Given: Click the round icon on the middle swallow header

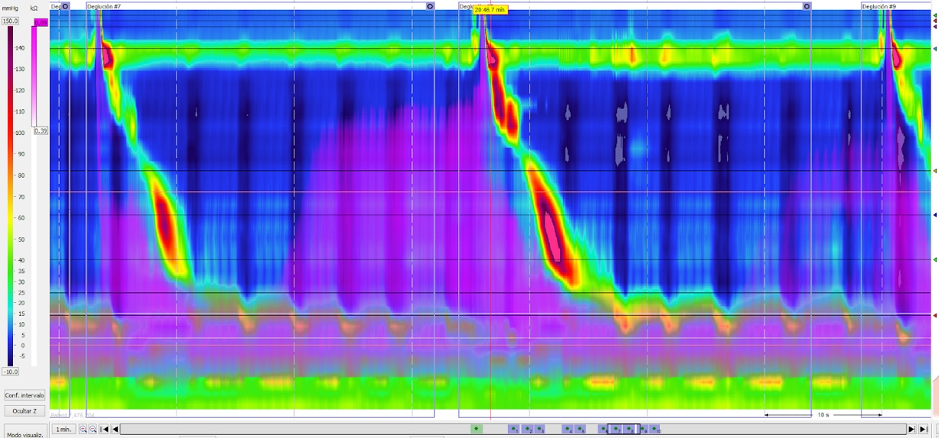Looking at the screenshot, I should 807,6.
